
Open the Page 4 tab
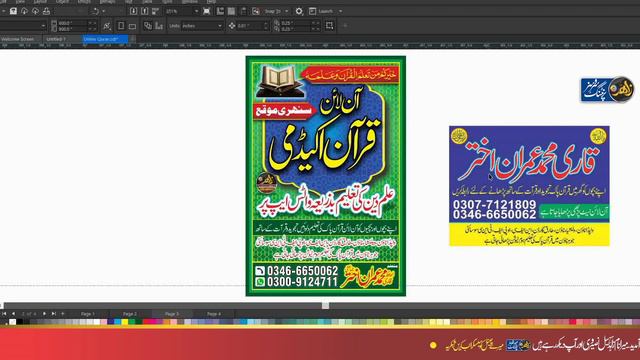214,313
